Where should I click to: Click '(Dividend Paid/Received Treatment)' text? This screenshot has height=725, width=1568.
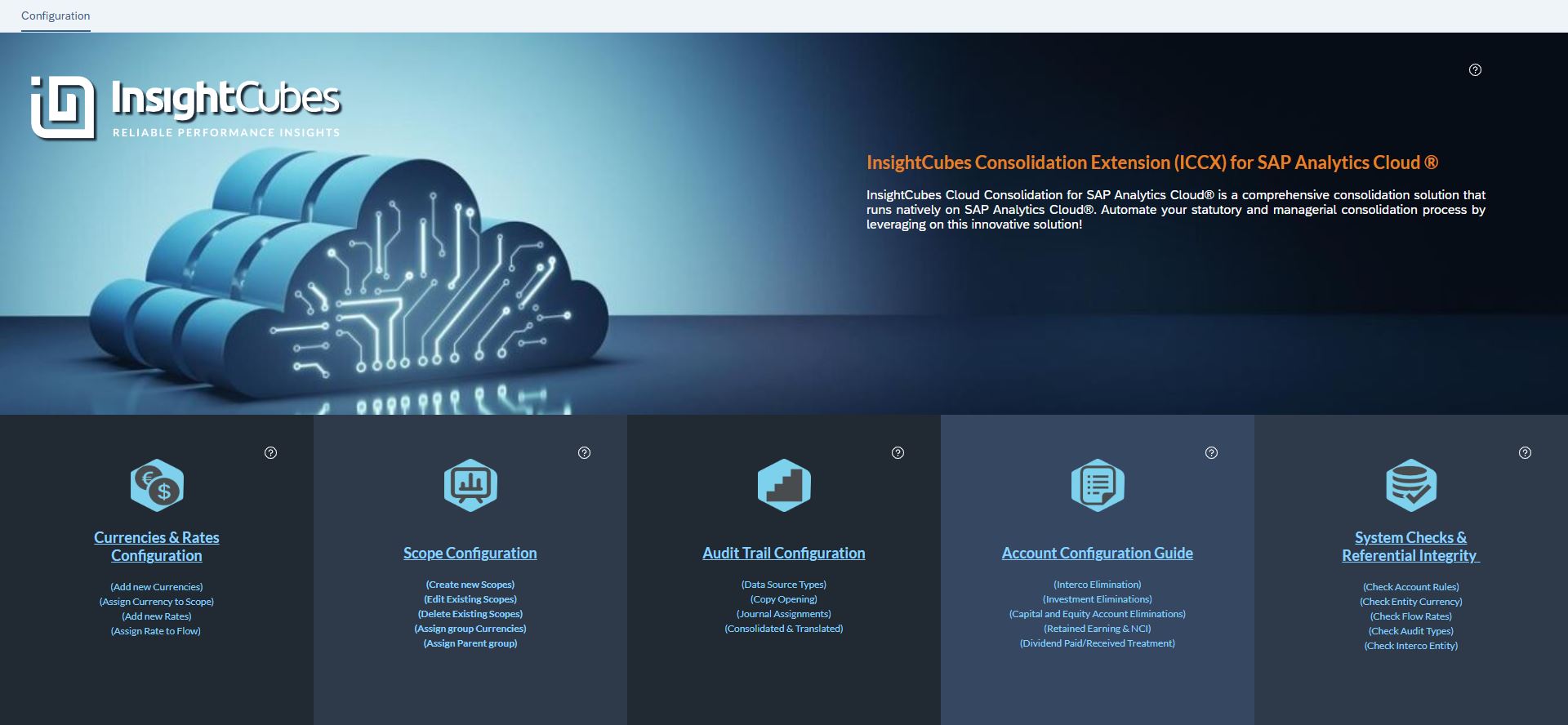click(1098, 643)
